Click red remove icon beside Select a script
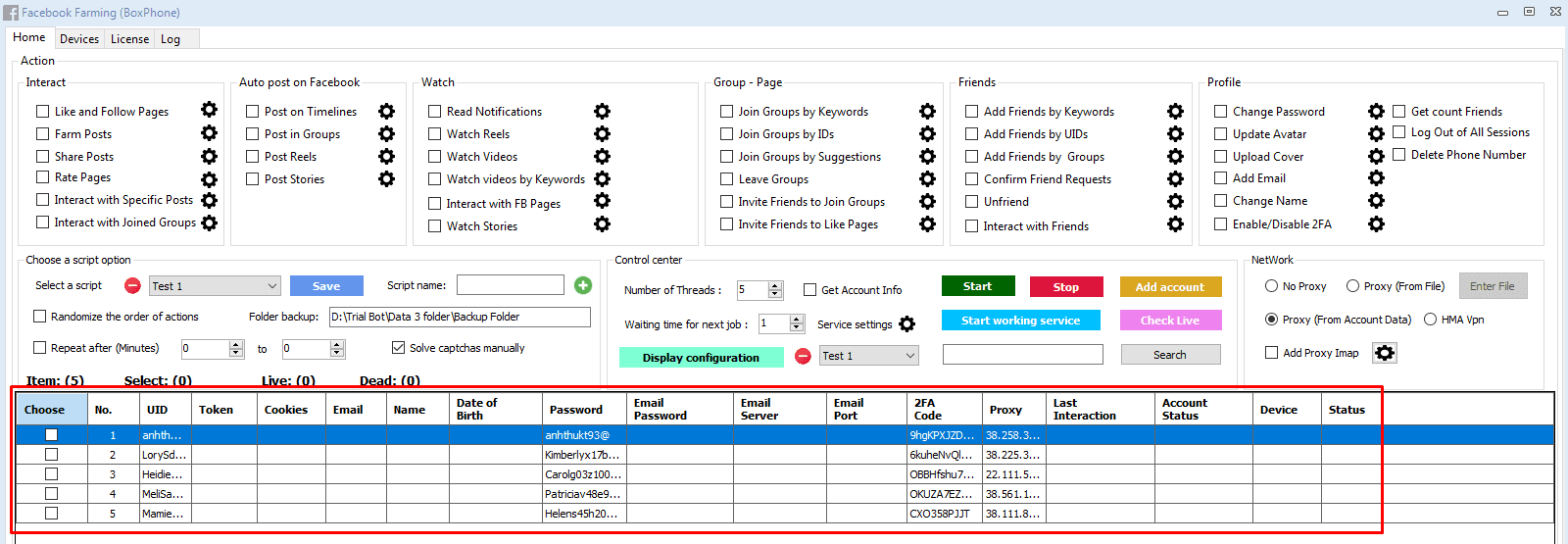Image resolution: width=1568 pixels, height=544 pixels. click(132, 285)
